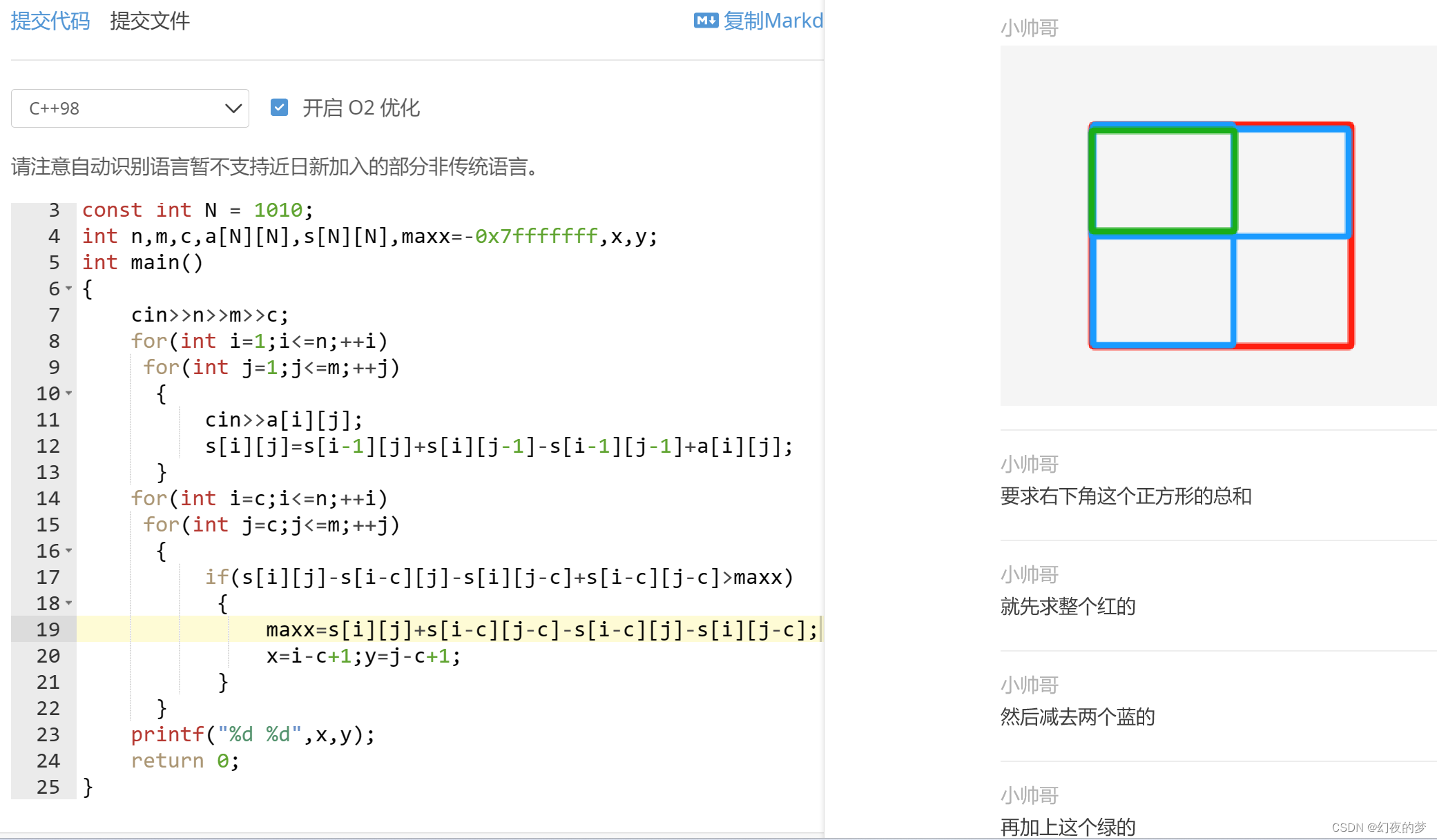Collapse the code fold at line 10
The height and width of the screenshot is (840, 1437).
69,393
